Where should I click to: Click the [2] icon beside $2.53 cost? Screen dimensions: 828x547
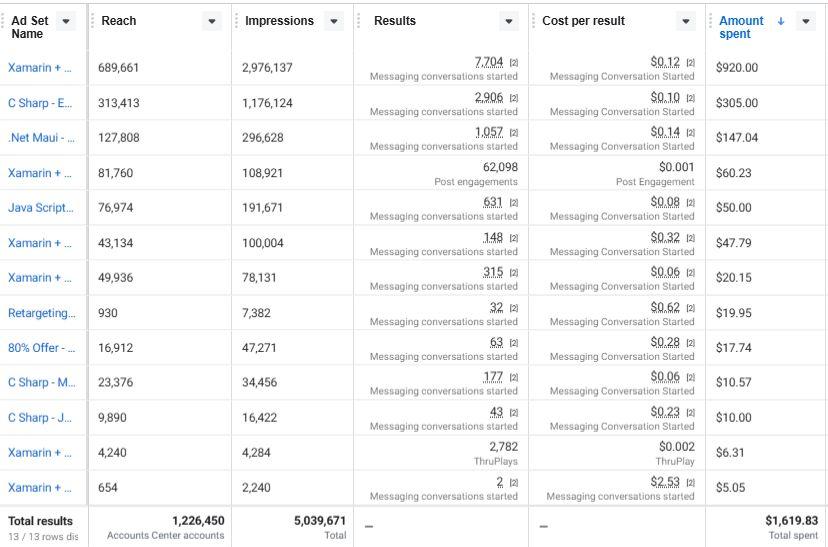(x=690, y=483)
